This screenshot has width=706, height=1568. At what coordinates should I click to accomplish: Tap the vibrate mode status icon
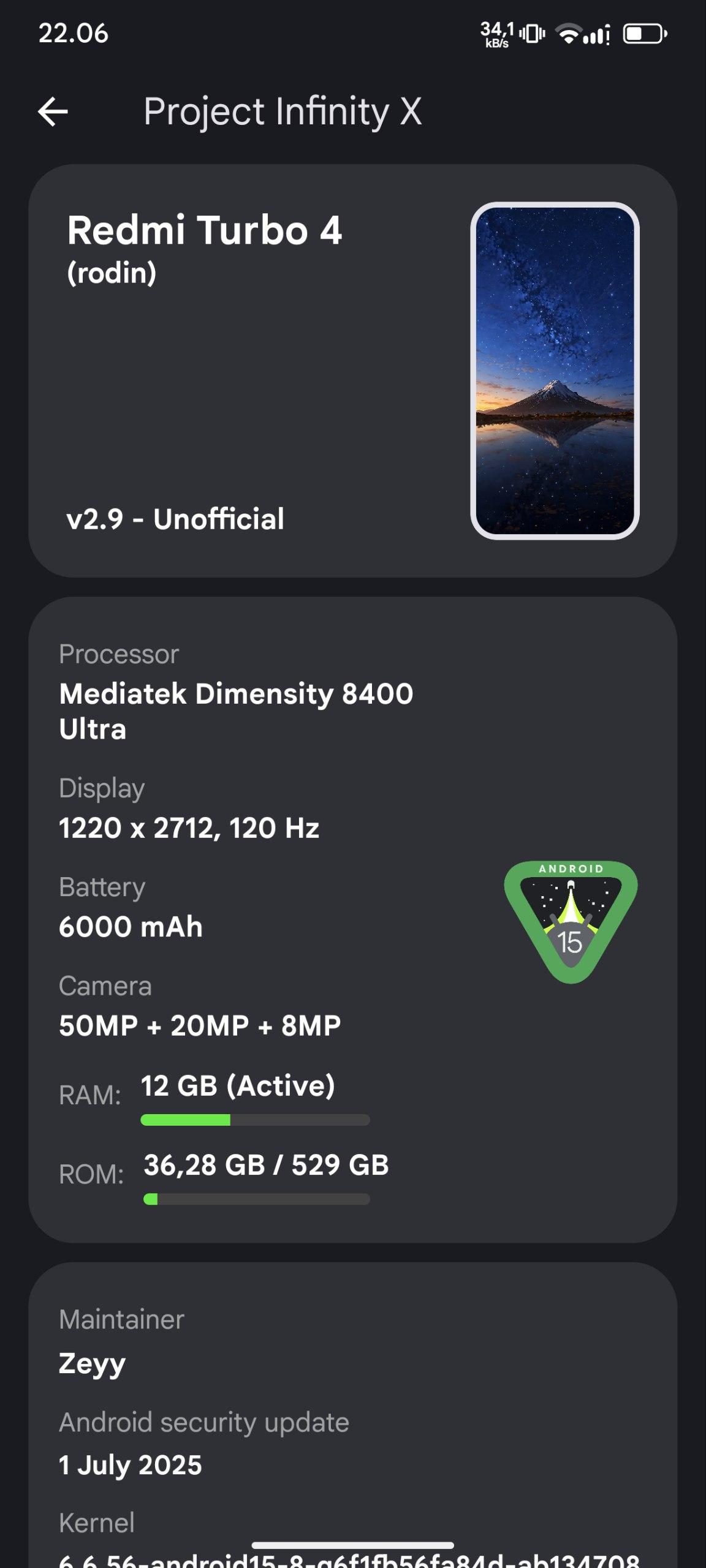[532, 34]
